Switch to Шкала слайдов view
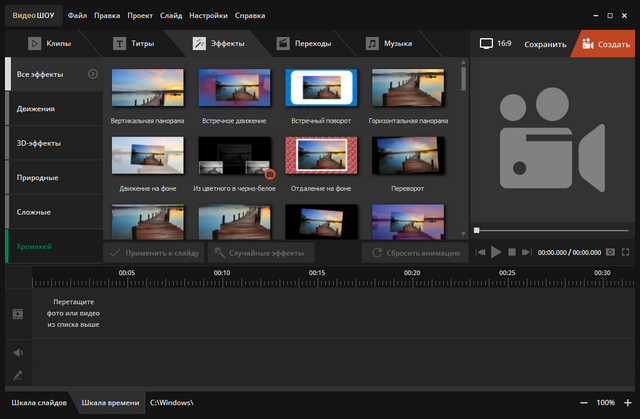 39,402
